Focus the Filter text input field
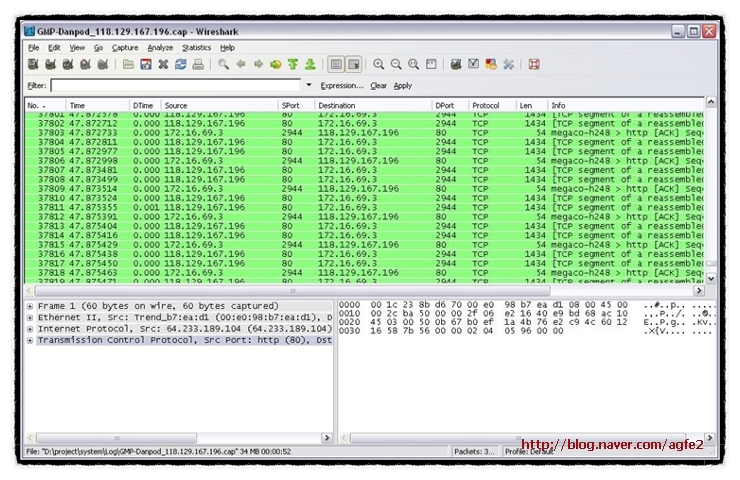Screen dimensions: 740x480 (x=176, y=85)
